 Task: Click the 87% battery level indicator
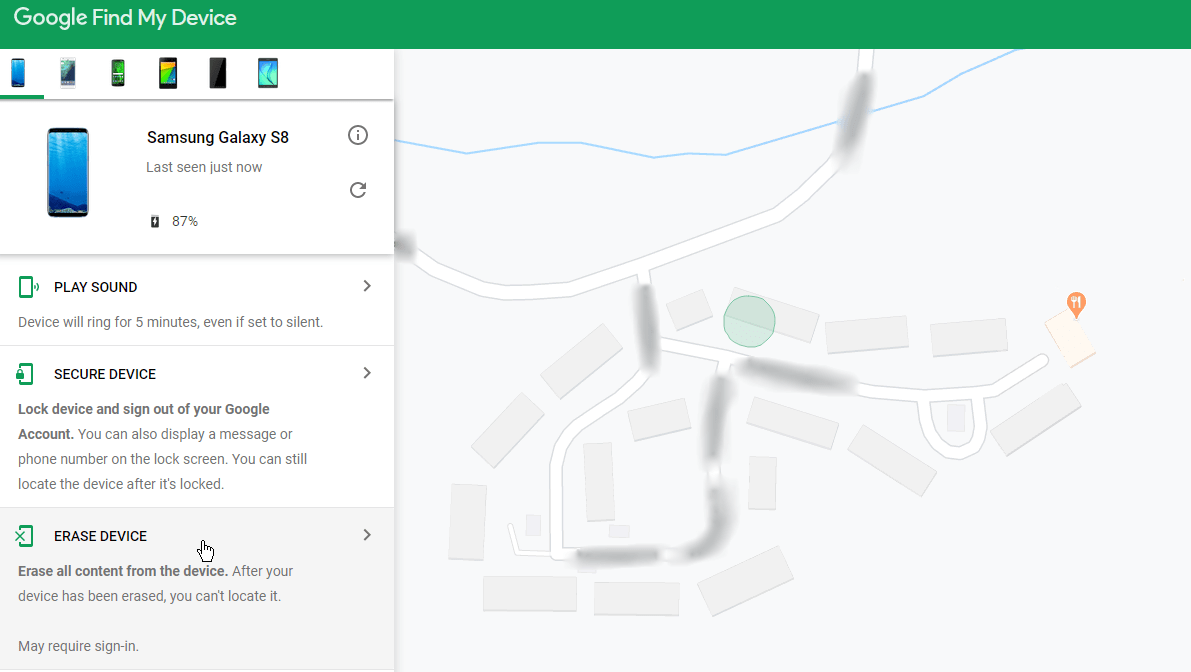pyautogui.click(x=183, y=220)
